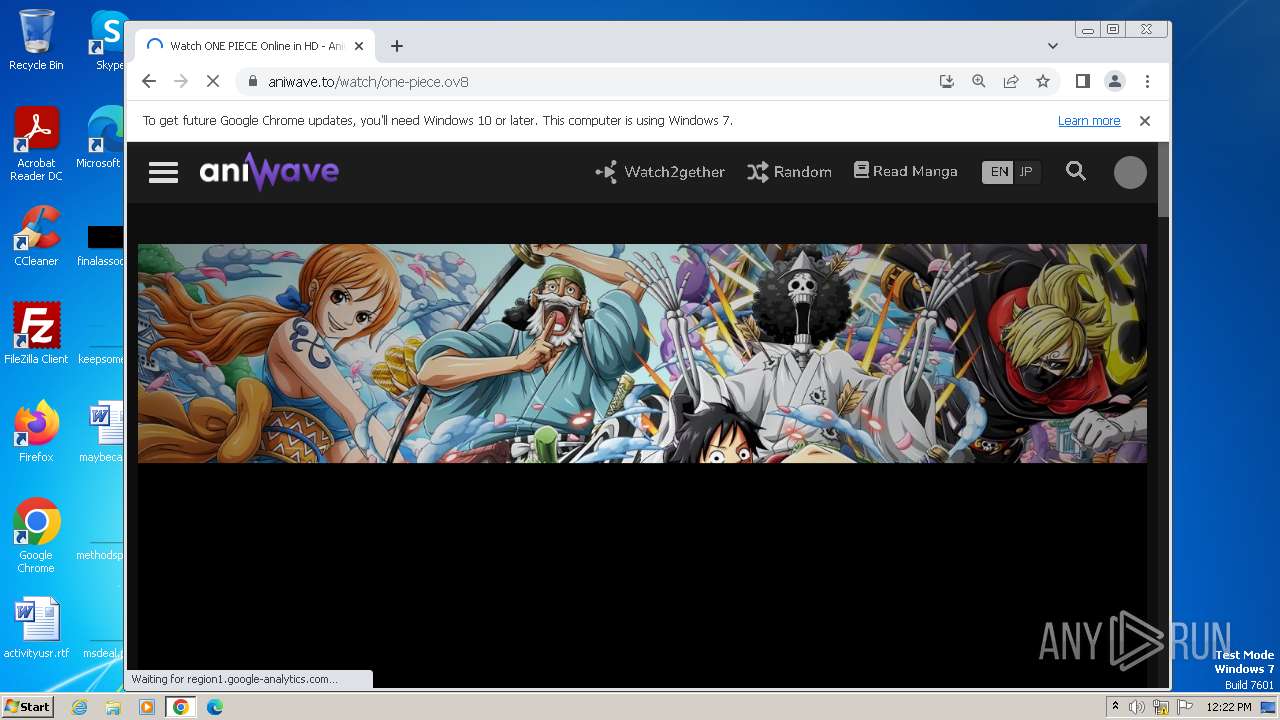The width and height of the screenshot is (1280, 720).
Task: Toggle Chrome side panel
Action: click(1082, 81)
